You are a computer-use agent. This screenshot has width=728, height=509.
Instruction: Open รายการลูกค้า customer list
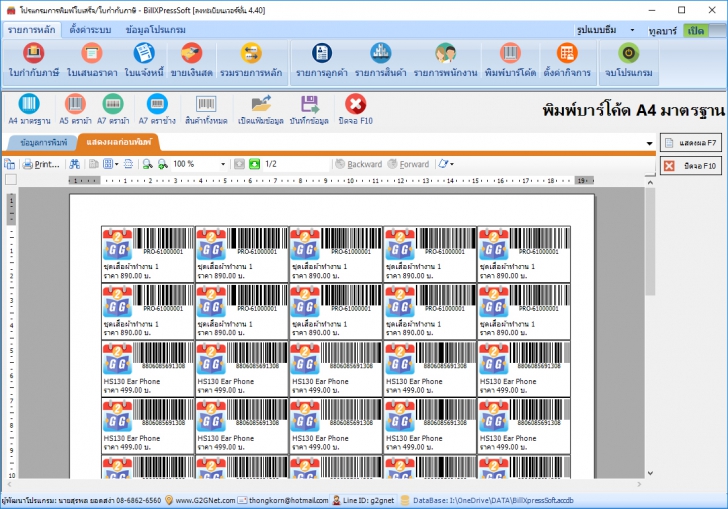(x=321, y=59)
